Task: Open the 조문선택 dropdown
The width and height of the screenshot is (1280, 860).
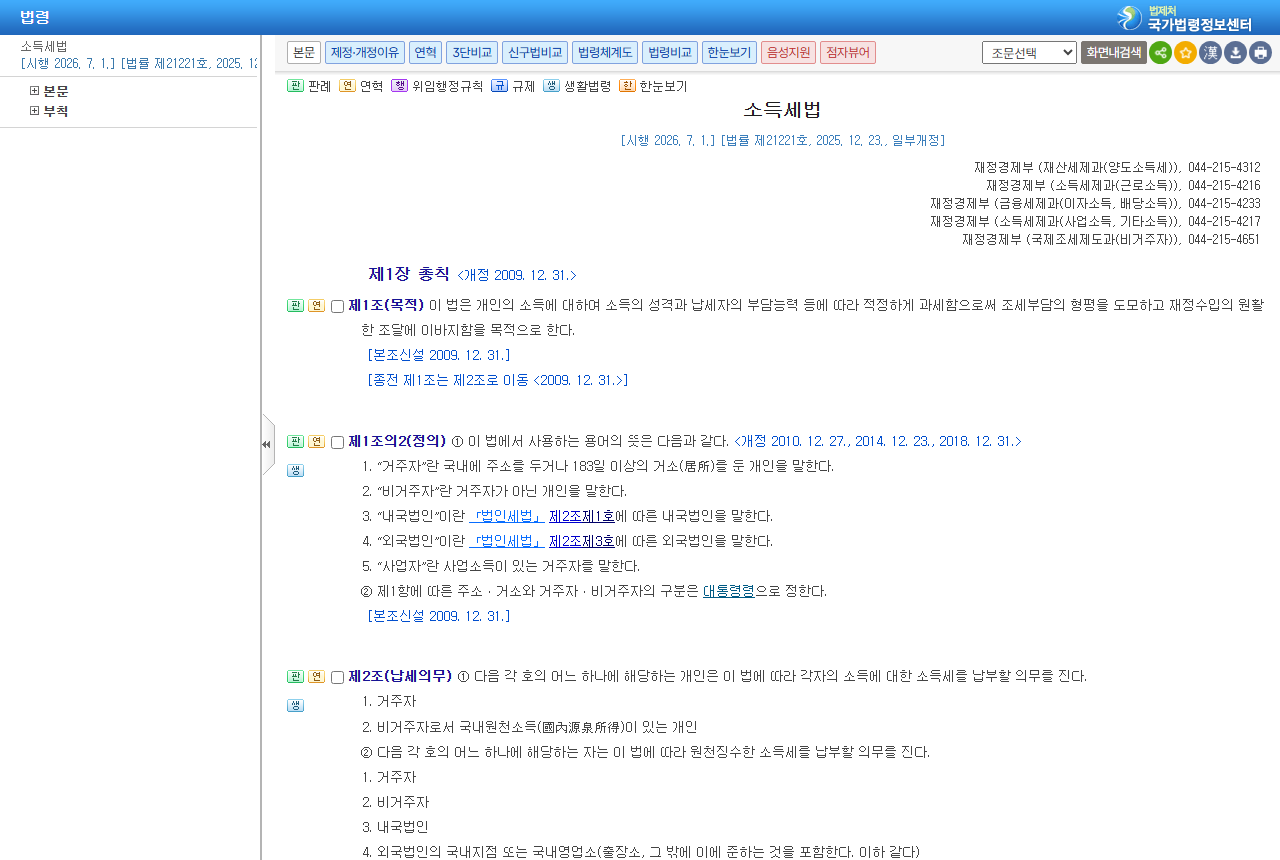Action: [1029, 52]
